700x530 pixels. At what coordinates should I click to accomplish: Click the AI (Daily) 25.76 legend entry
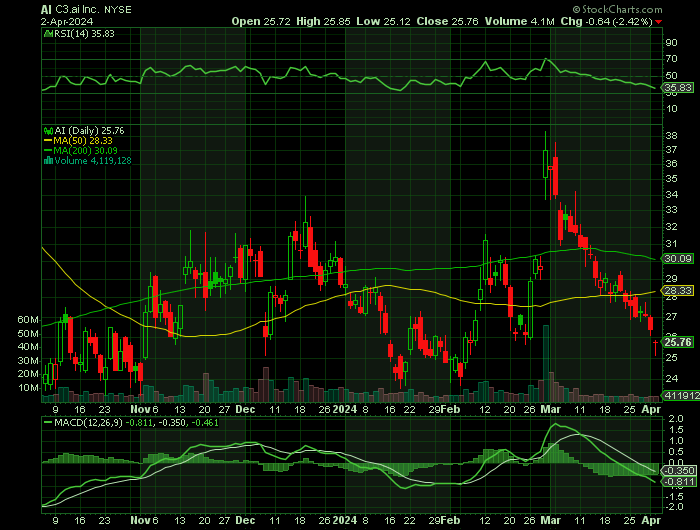89,131
